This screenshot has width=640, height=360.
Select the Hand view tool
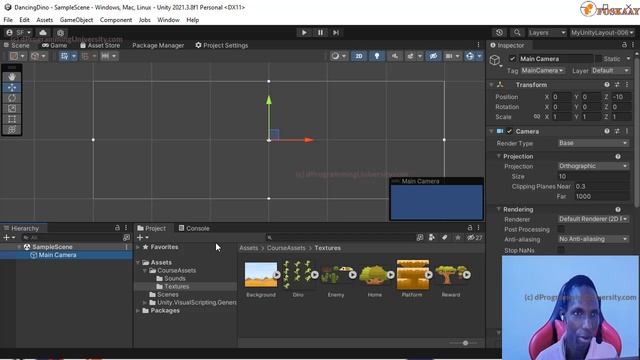click(x=12, y=77)
